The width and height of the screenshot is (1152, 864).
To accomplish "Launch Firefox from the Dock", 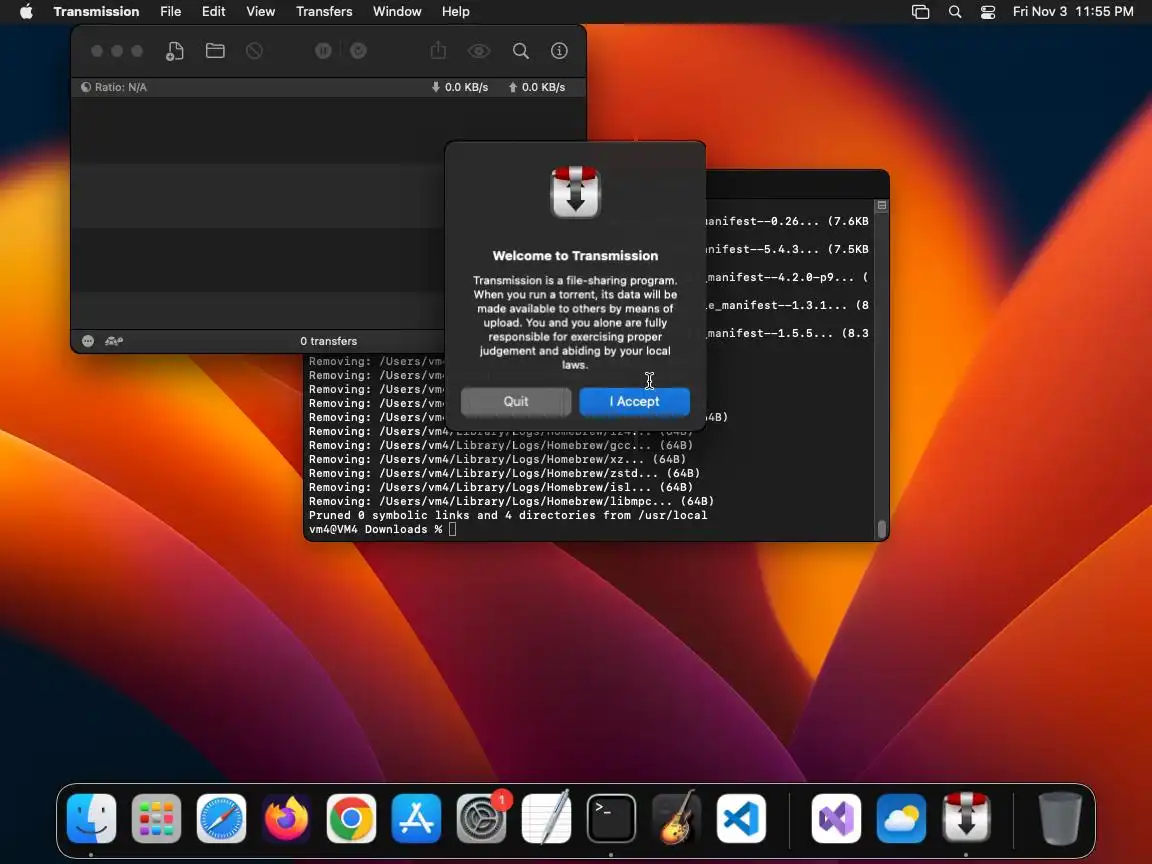I will 287,818.
